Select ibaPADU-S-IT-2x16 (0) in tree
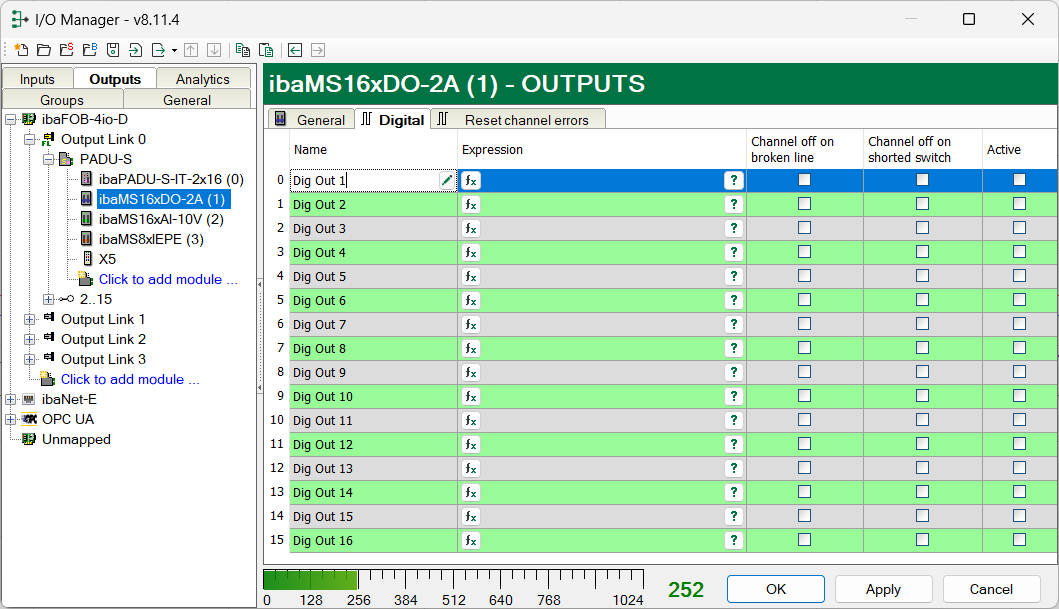Screen dimensions: 1059x609 (171, 179)
